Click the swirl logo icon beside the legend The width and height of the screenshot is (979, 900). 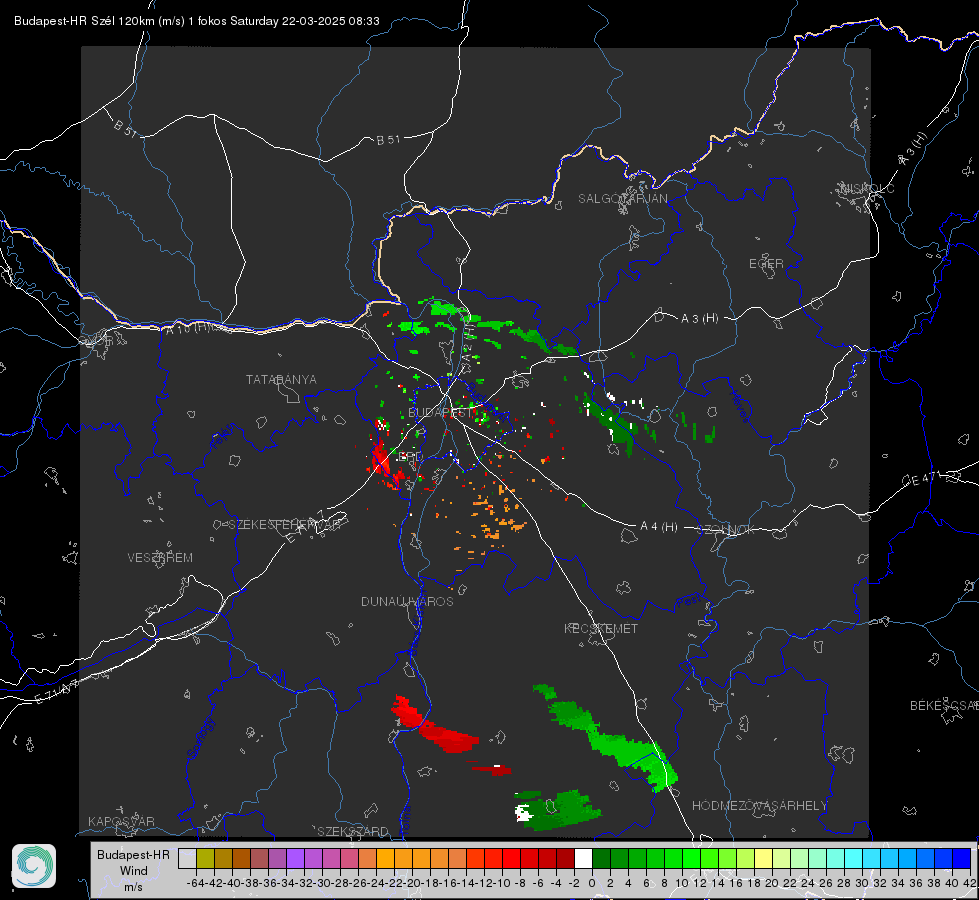[x=34, y=866]
